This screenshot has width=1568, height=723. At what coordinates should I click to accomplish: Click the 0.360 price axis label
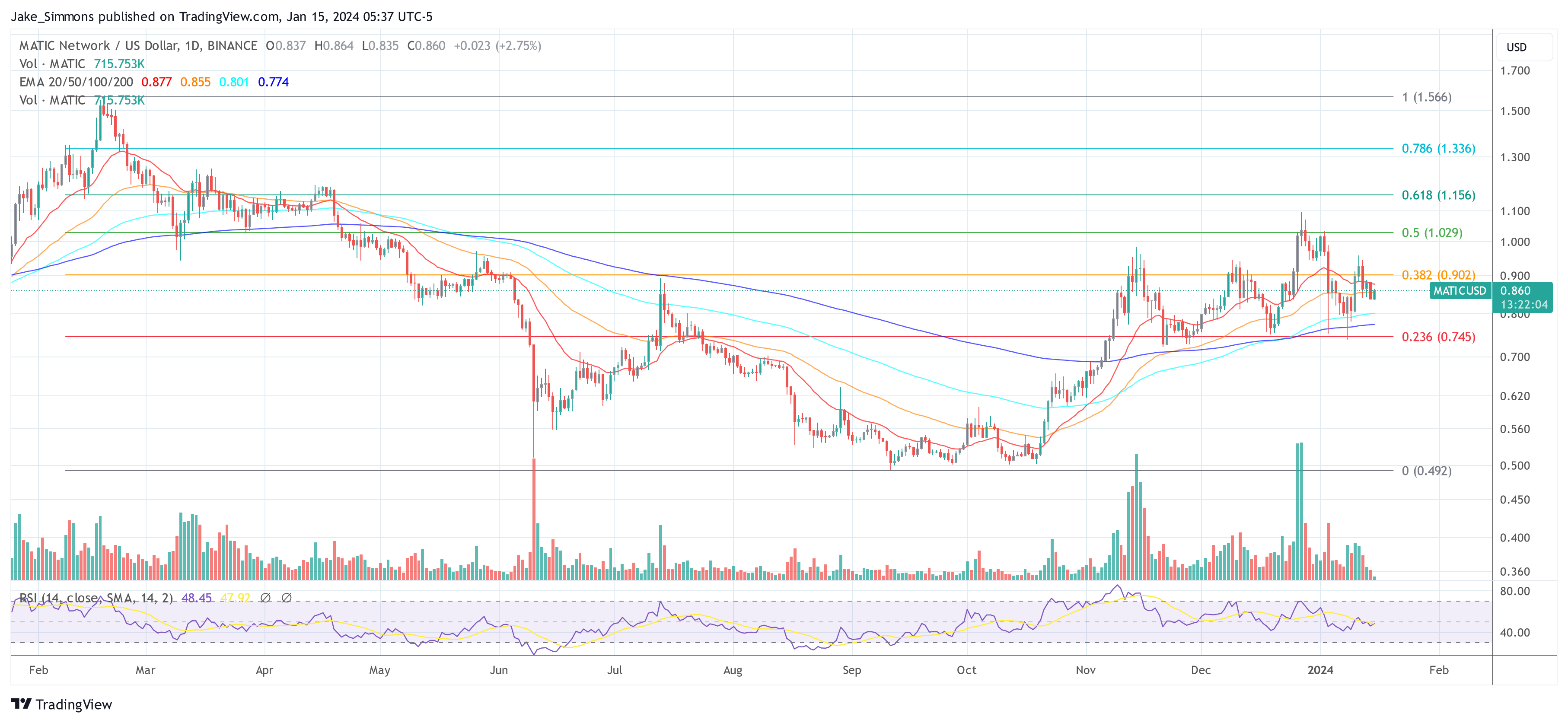point(1514,571)
